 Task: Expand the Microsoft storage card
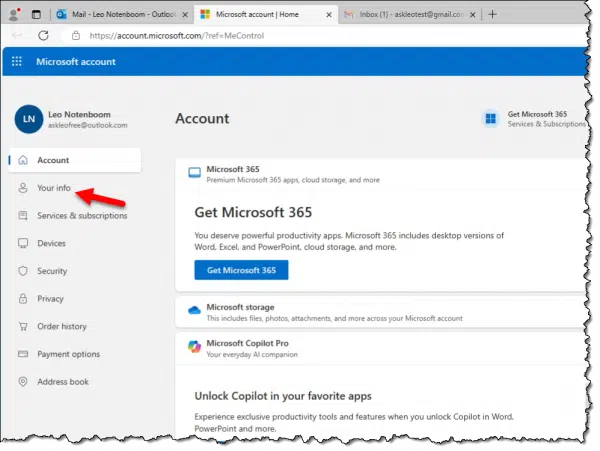[x=381, y=313]
